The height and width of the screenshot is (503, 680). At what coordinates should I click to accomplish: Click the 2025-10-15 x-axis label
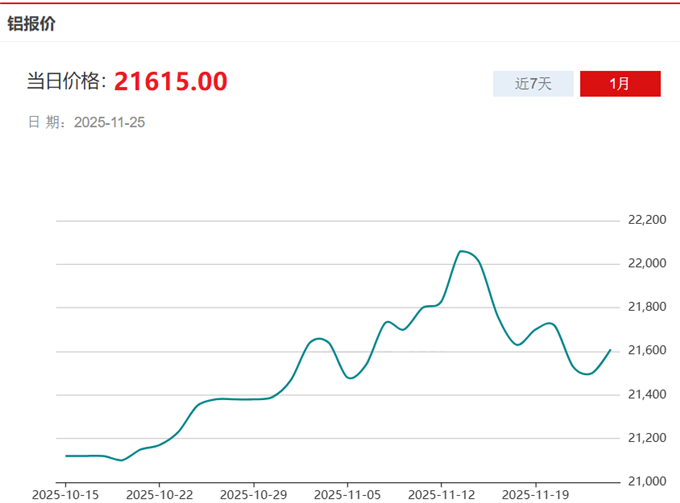coord(65,494)
